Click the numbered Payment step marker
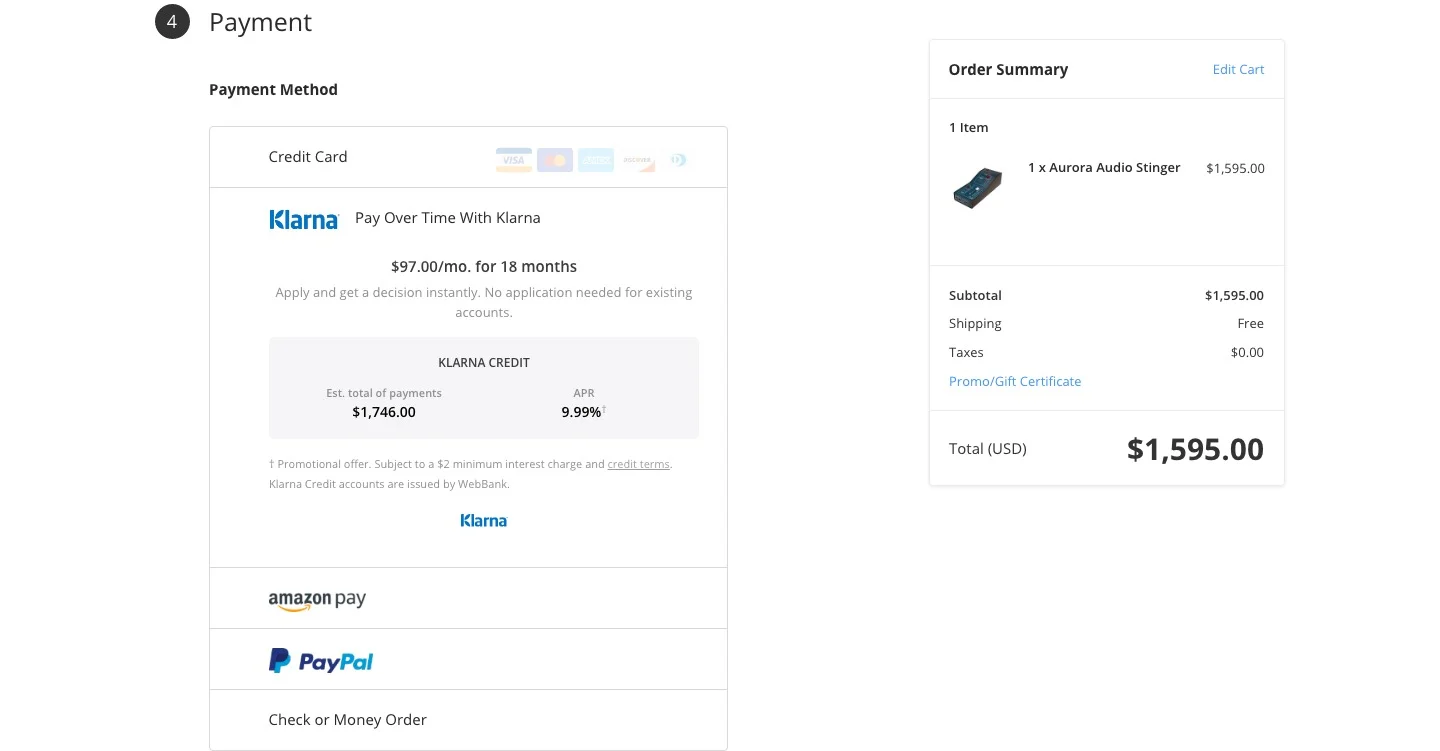Image resolution: width=1440 pixels, height=751 pixels. click(172, 20)
